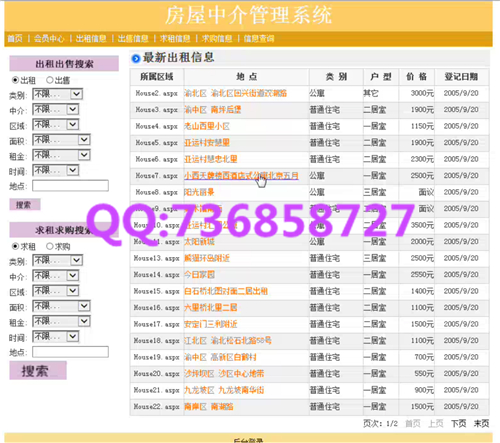Choose the 求购 radio option
The width and height of the screenshot is (500, 443).
point(50,246)
